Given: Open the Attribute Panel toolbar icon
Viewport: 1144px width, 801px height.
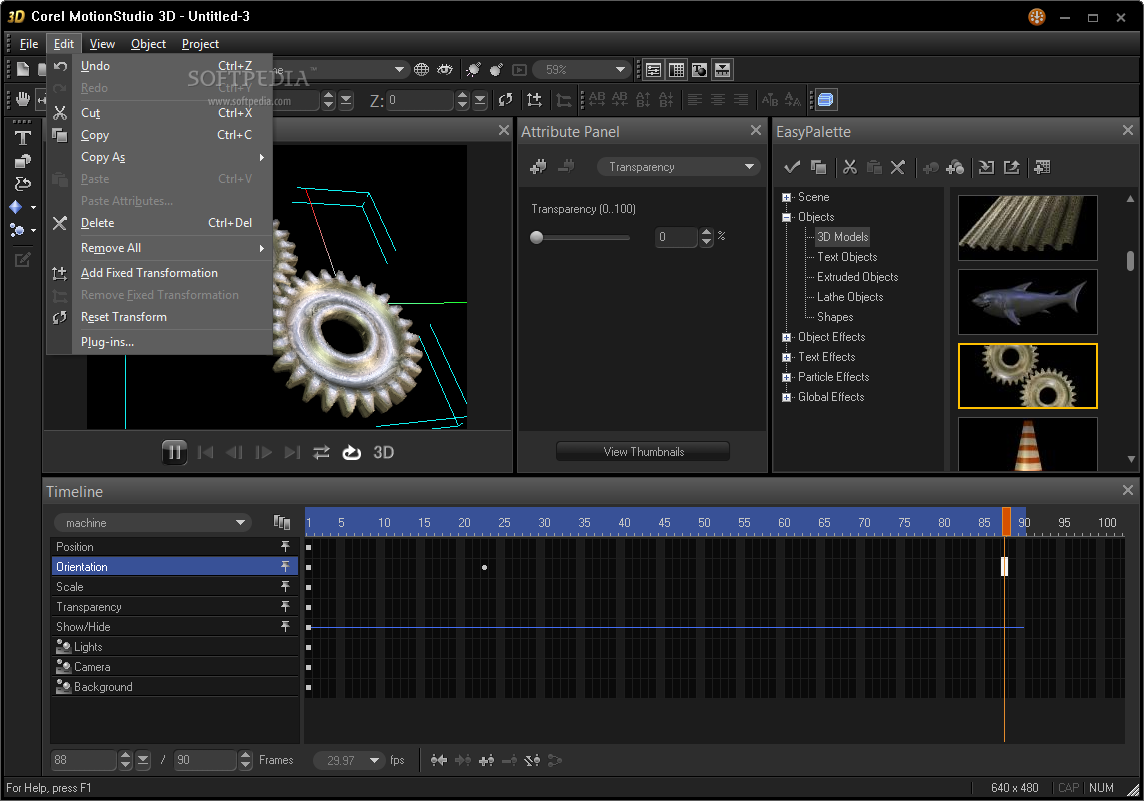Looking at the screenshot, I should pyautogui.click(x=654, y=70).
